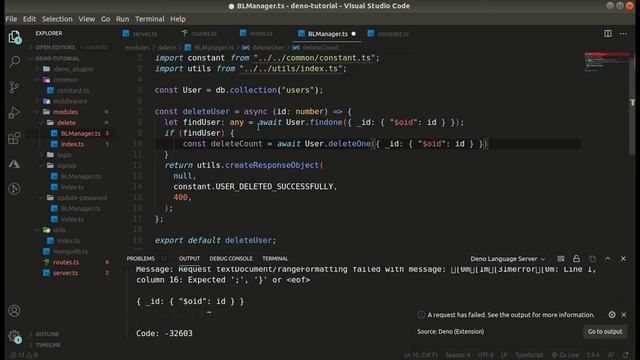Switch to the constant.ts editor tab

[388, 34]
